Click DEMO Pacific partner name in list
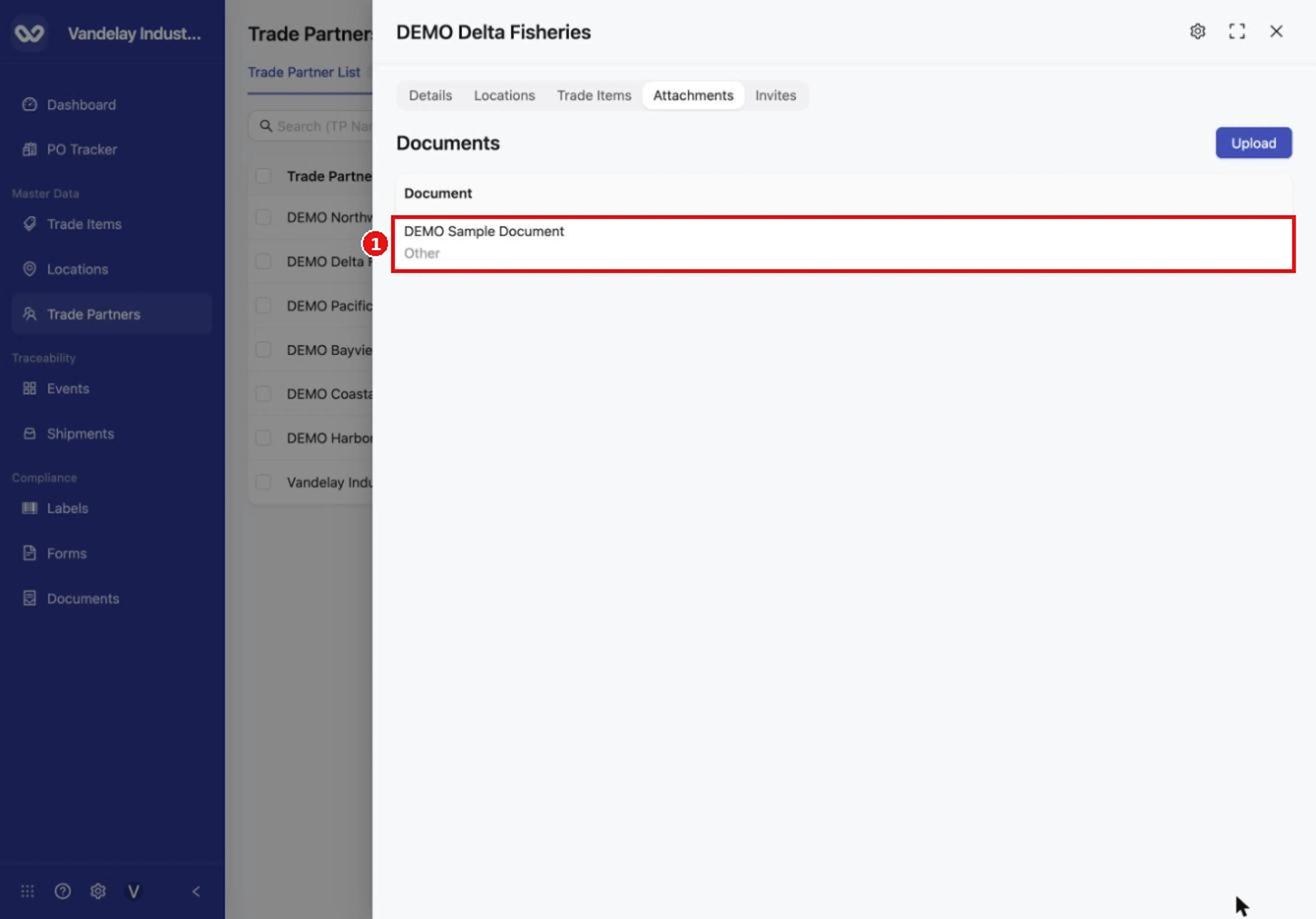The width and height of the screenshot is (1316, 919). point(330,306)
